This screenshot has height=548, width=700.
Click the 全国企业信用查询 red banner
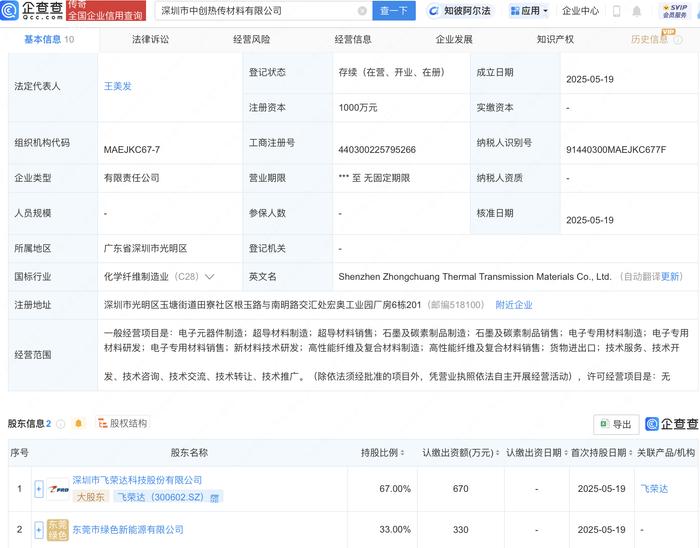pyautogui.click(x=106, y=10)
